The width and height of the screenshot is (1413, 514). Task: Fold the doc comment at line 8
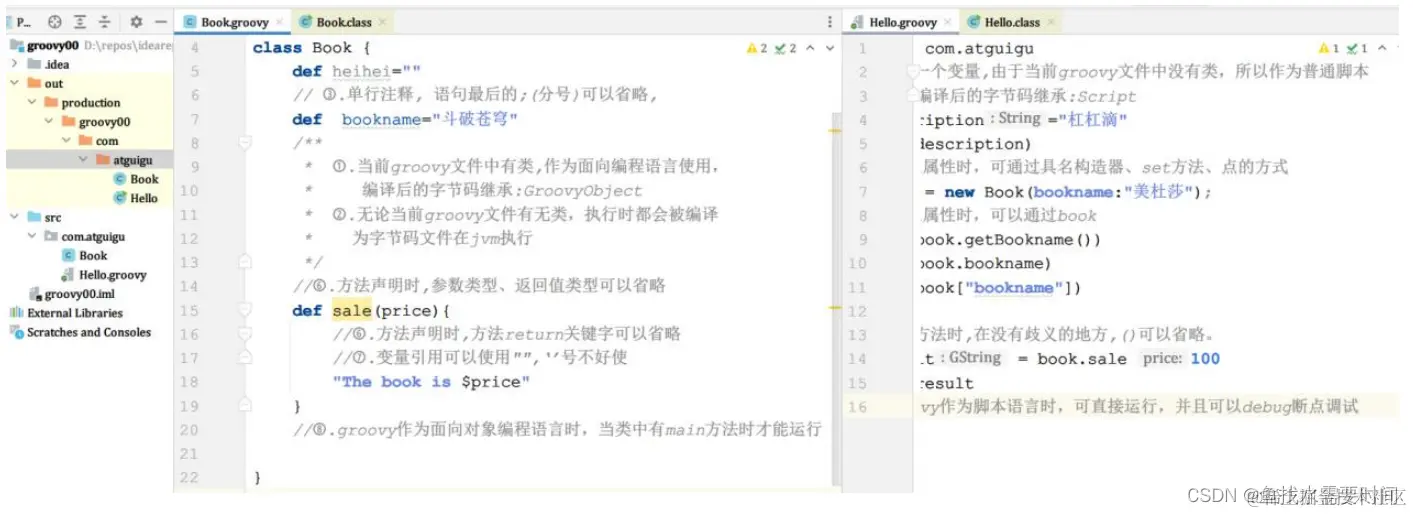point(244,143)
